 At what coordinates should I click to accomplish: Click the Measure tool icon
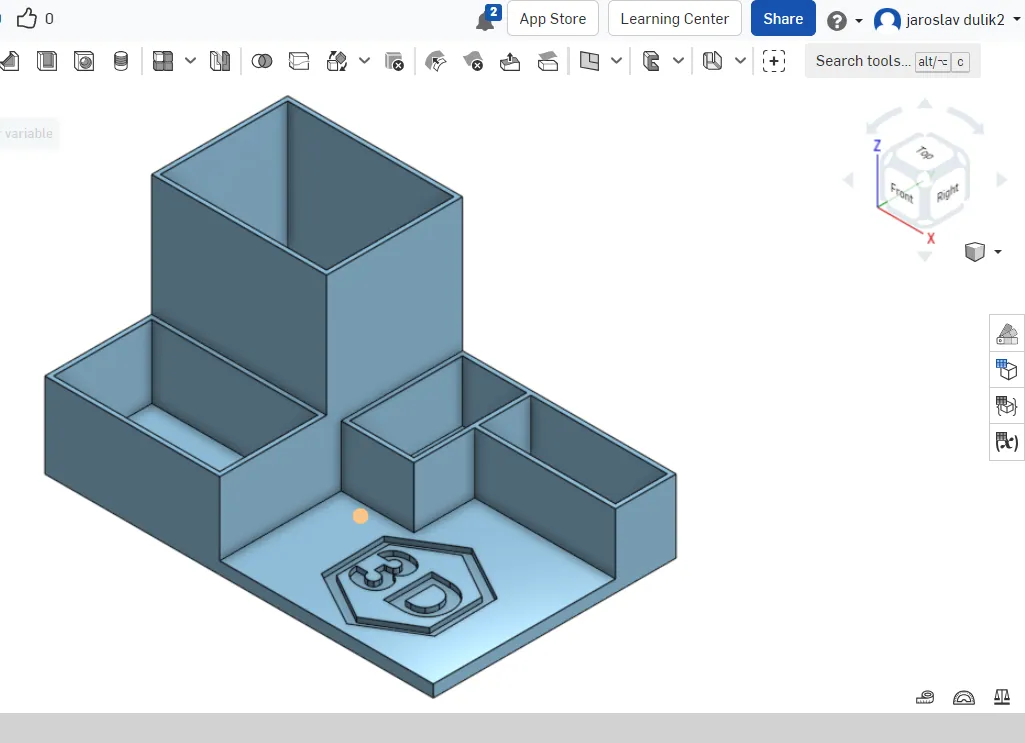pyautogui.click(x=926, y=697)
